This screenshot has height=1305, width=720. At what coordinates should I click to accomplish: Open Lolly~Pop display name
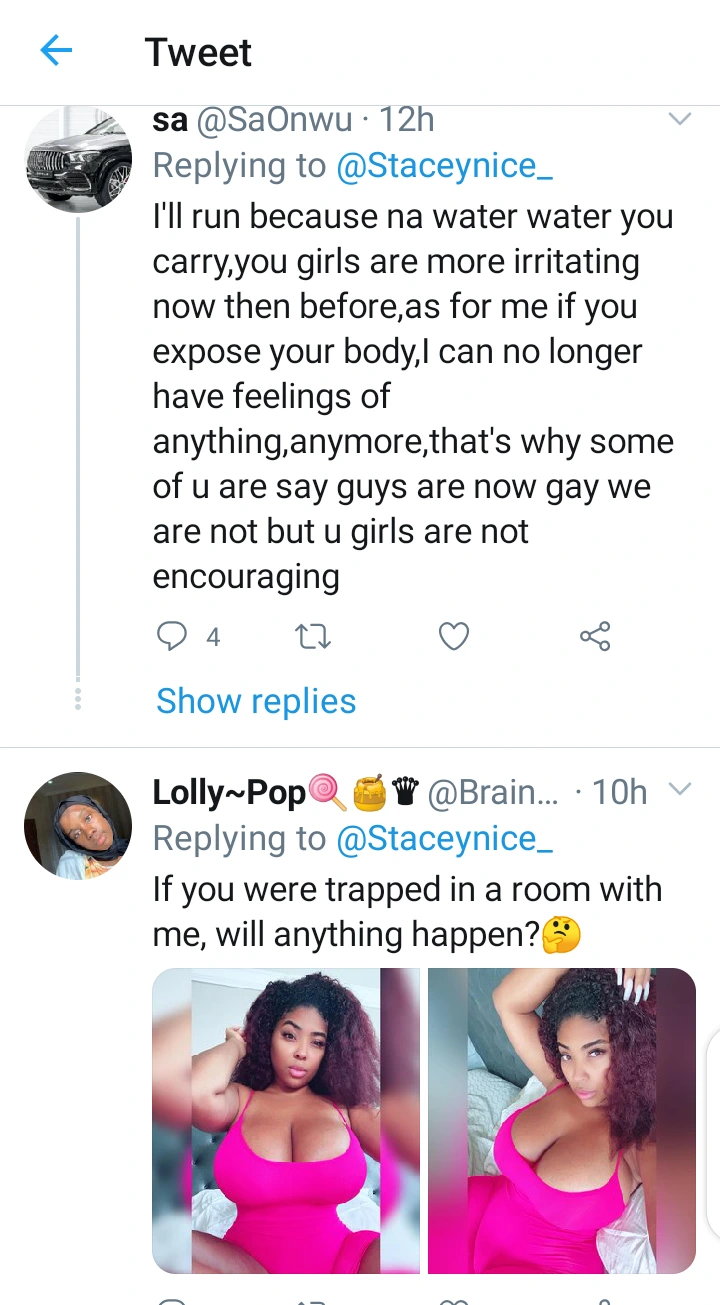click(x=229, y=793)
